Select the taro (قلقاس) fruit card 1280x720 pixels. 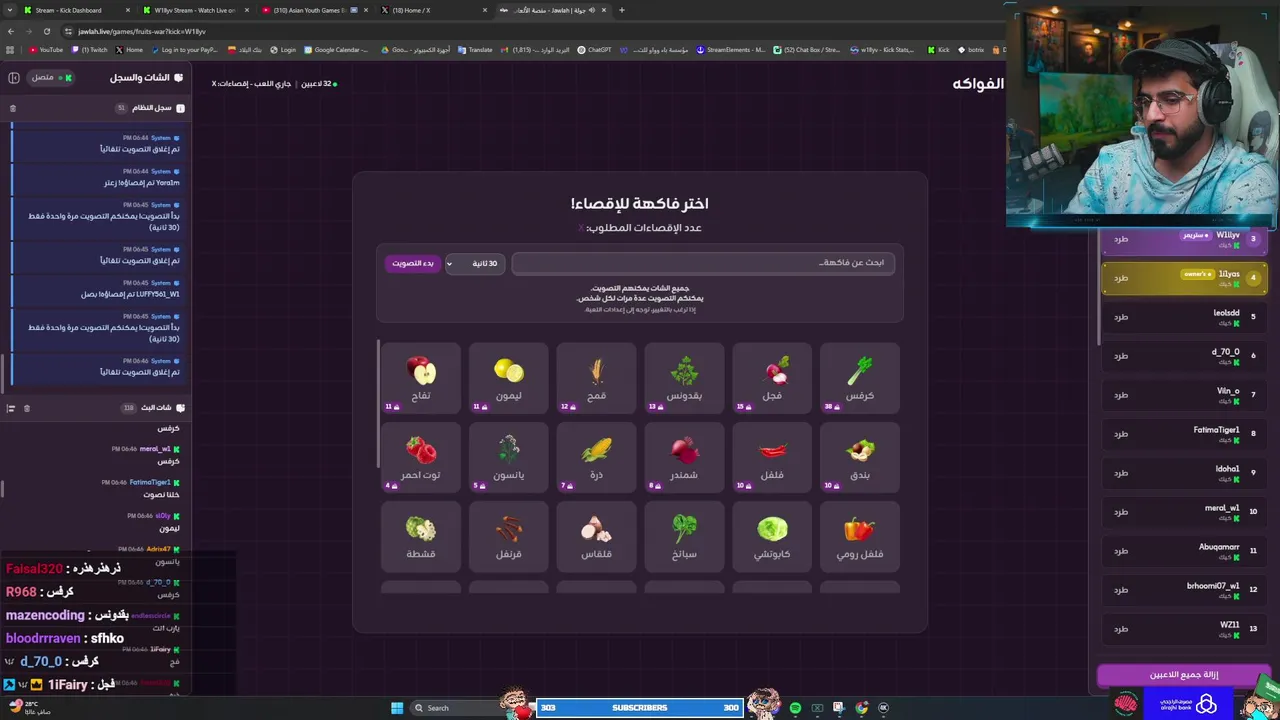[597, 537]
